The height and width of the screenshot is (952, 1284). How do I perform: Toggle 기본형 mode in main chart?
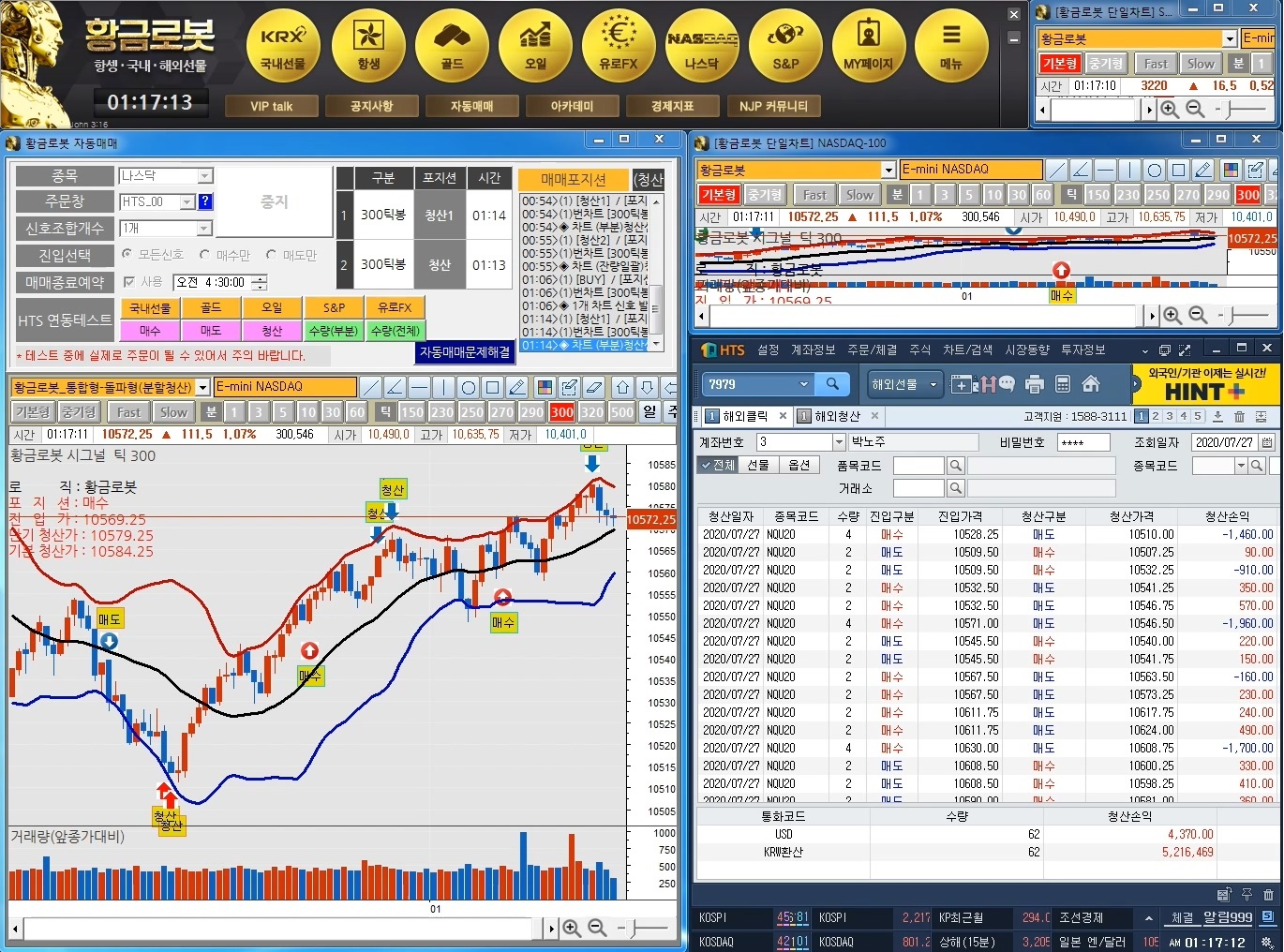[x=32, y=412]
